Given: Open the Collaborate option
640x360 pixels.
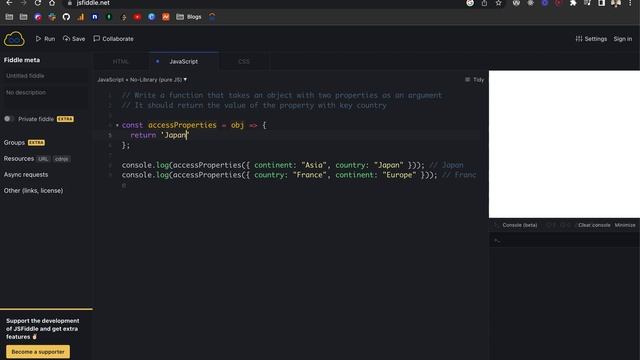Looking at the screenshot, I should tap(113, 39).
